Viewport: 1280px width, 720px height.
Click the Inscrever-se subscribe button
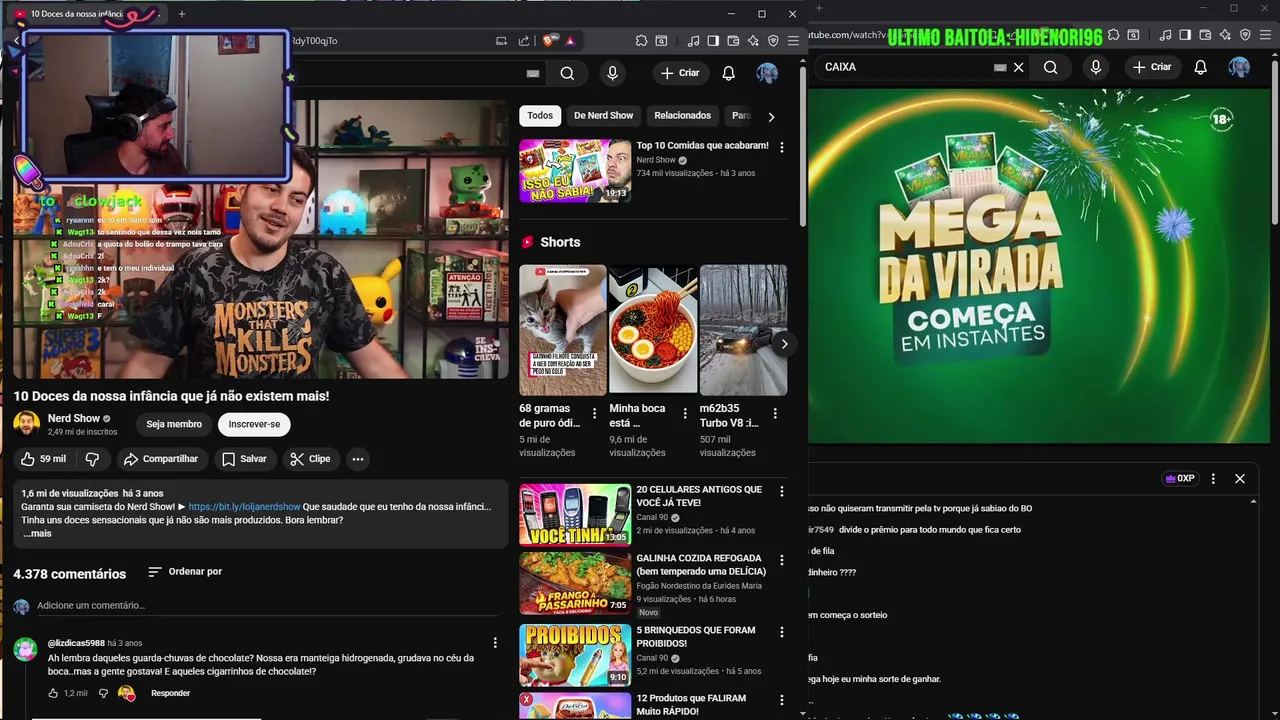[x=254, y=424]
